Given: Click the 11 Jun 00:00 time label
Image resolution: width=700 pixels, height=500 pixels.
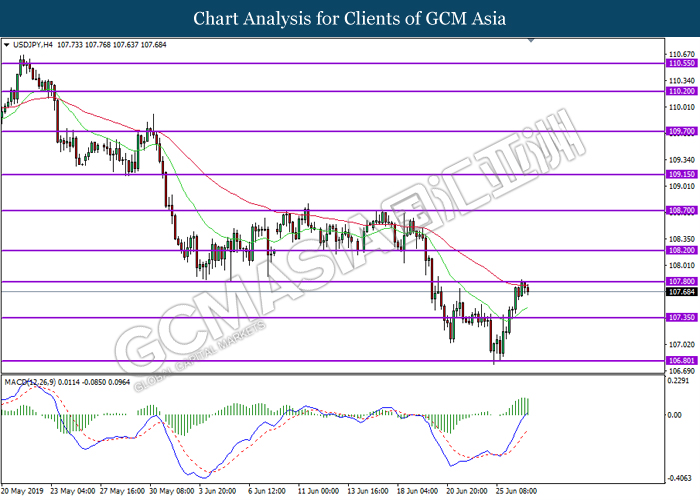Looking at the screenshot, I should point(318,491).
